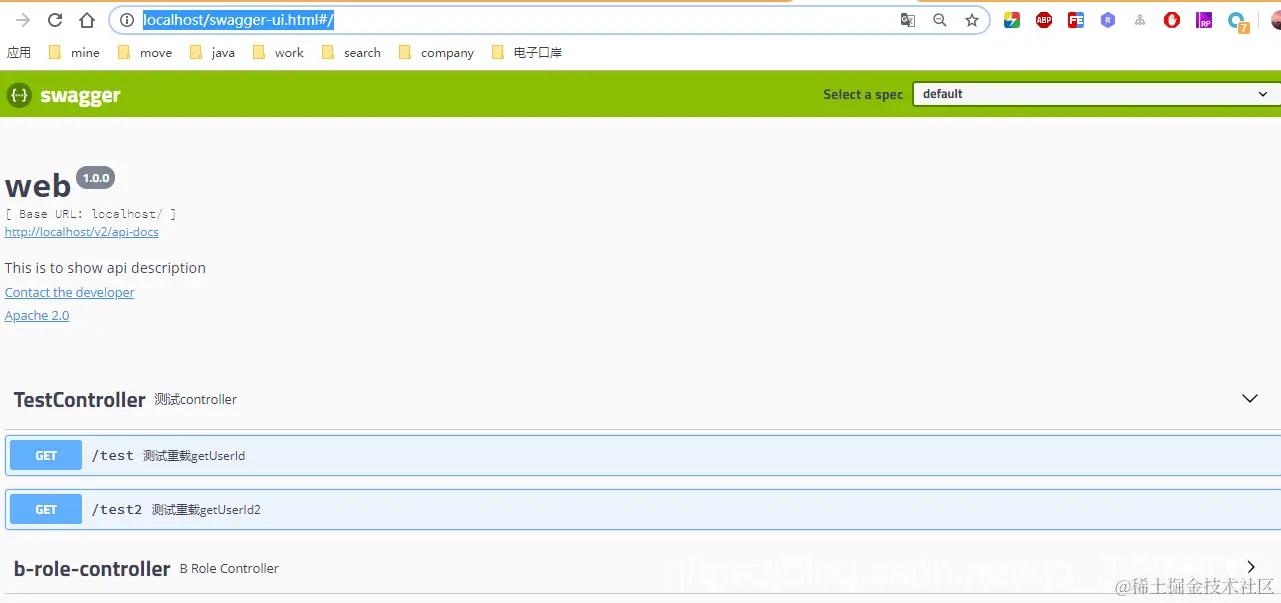The width and height of the screenshot is (1281, 603).
Task: Bookmark this page with the star icon
Action: tap(972, 20)
